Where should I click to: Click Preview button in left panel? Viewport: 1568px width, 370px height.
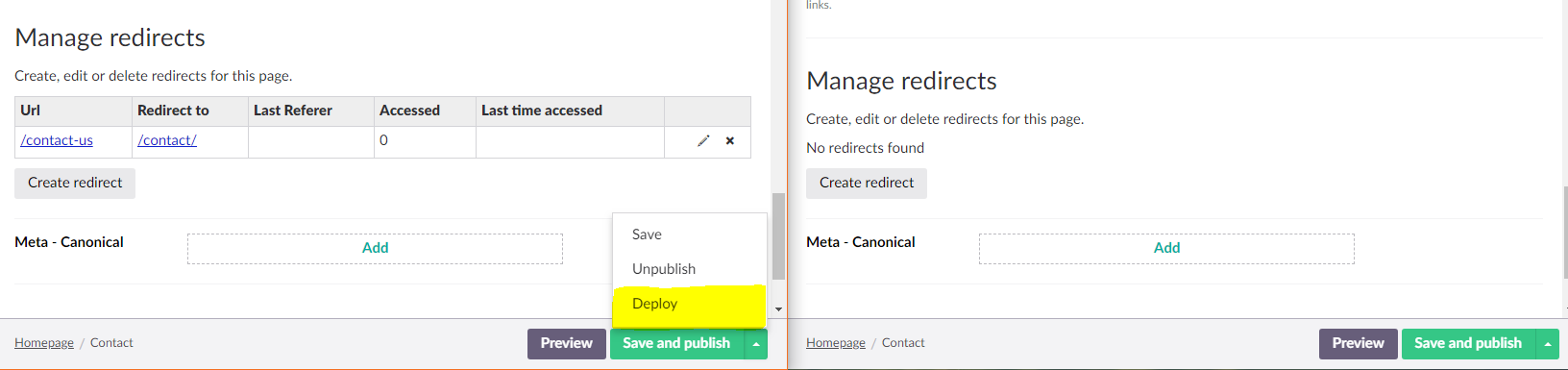point(567,343)
